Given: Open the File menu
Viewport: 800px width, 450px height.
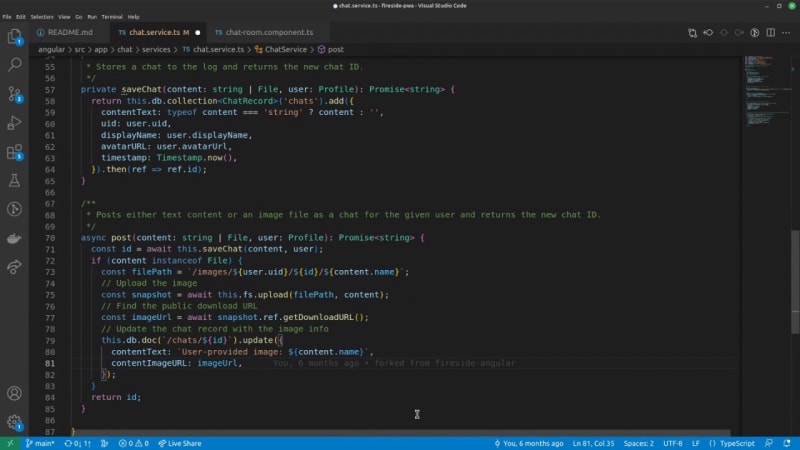Looking at the screenshot, I should [7, 17].
